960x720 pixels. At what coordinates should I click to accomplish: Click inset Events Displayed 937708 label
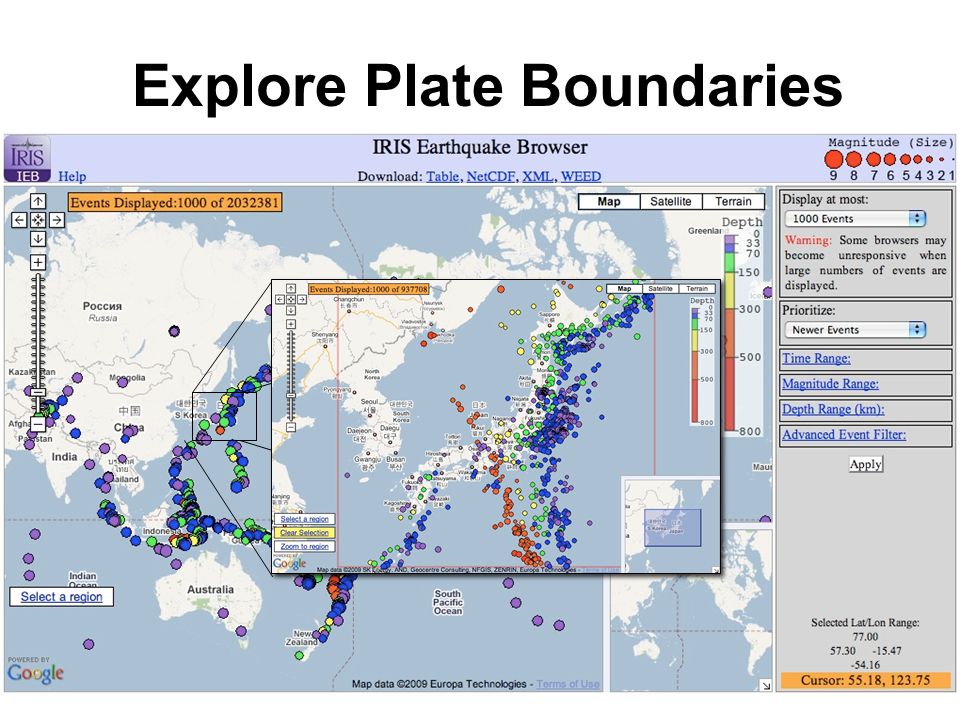[x=369, y=289]
